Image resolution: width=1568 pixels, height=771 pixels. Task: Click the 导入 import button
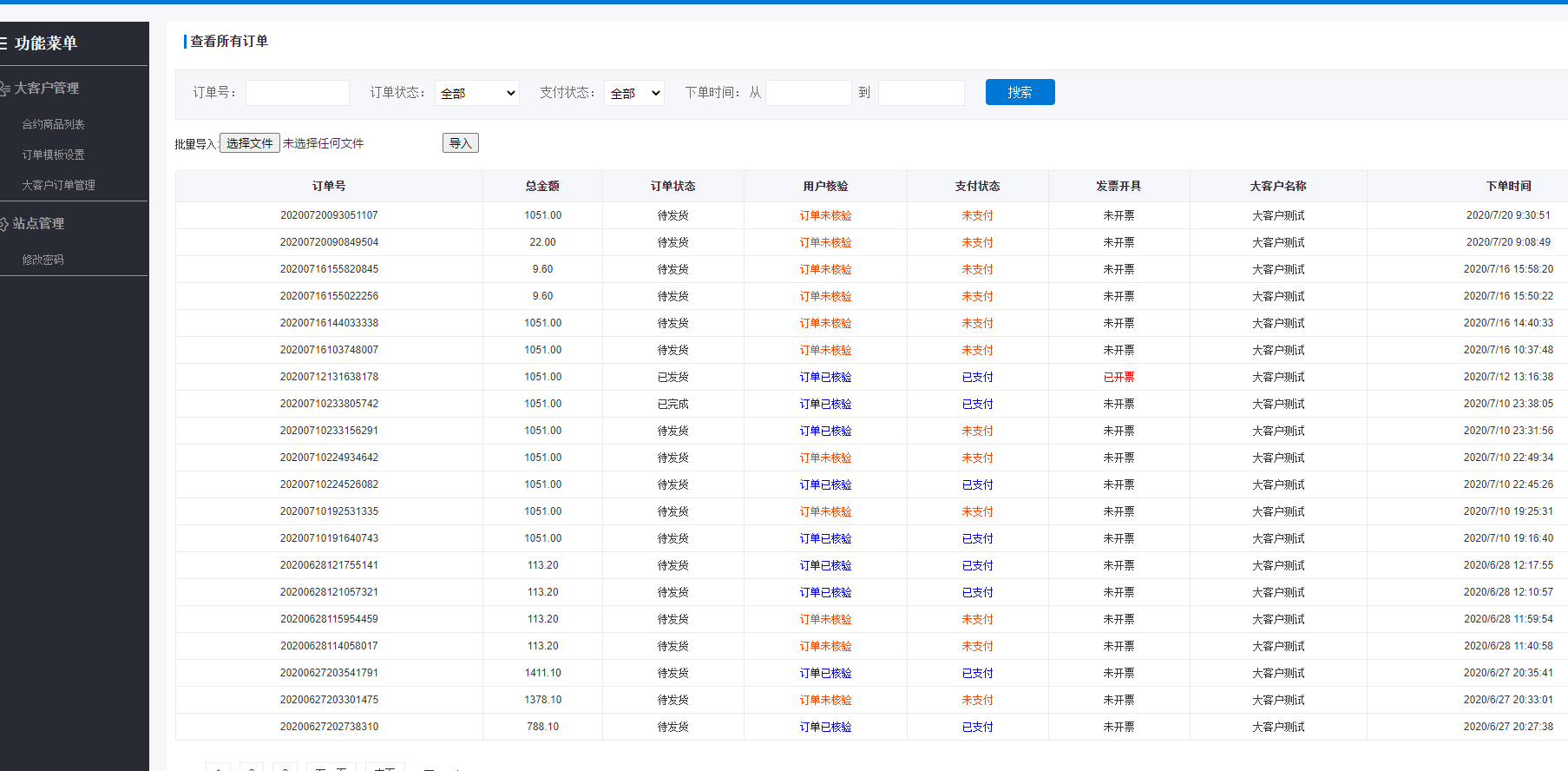(461, 143)
